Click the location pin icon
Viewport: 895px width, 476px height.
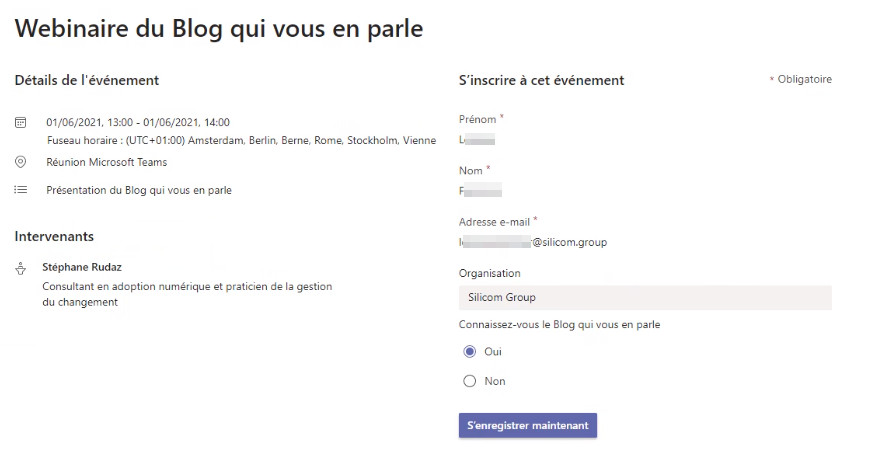tap(21, 162)
